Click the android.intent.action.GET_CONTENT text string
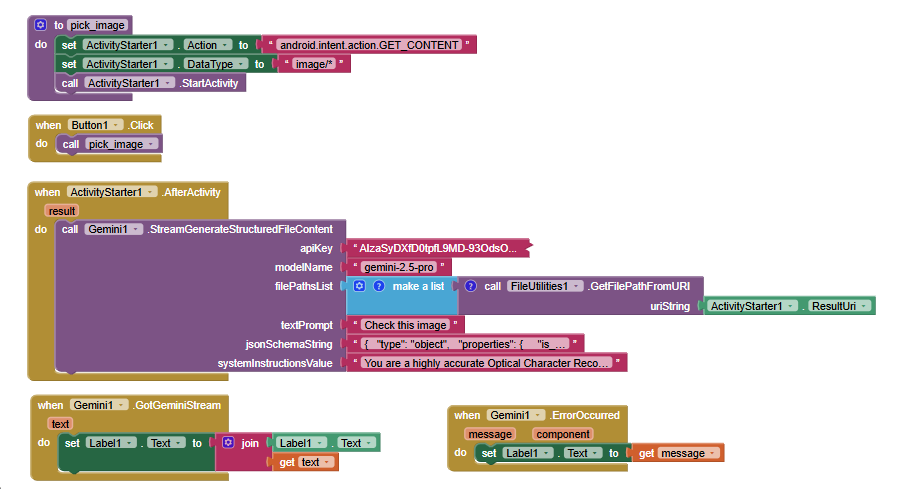The image size is (910, 492). click(369, 45)
